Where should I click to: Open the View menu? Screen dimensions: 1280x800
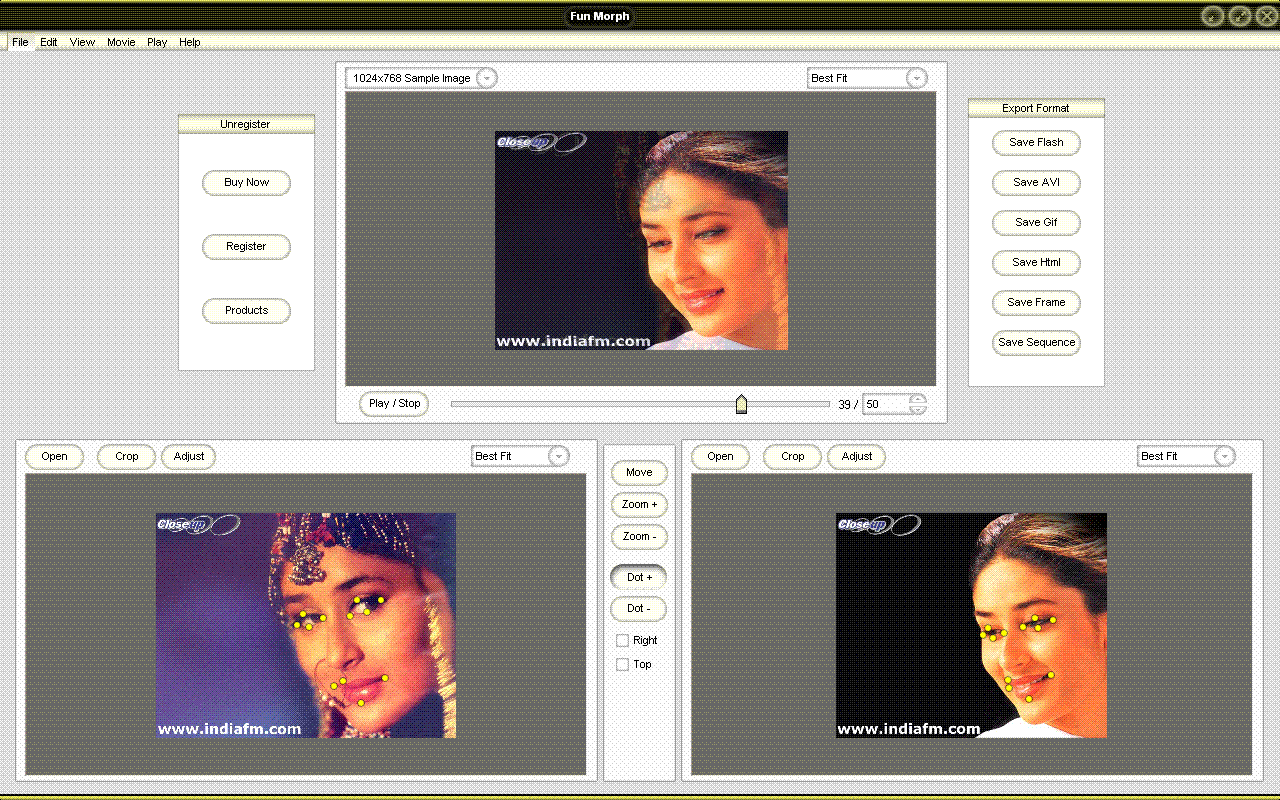(82, 42)
